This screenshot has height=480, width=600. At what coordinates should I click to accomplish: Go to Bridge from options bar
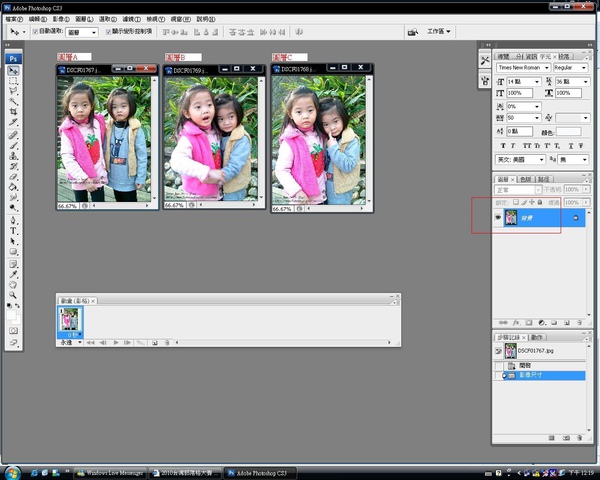pyautogui.click(x=413, y=32)
